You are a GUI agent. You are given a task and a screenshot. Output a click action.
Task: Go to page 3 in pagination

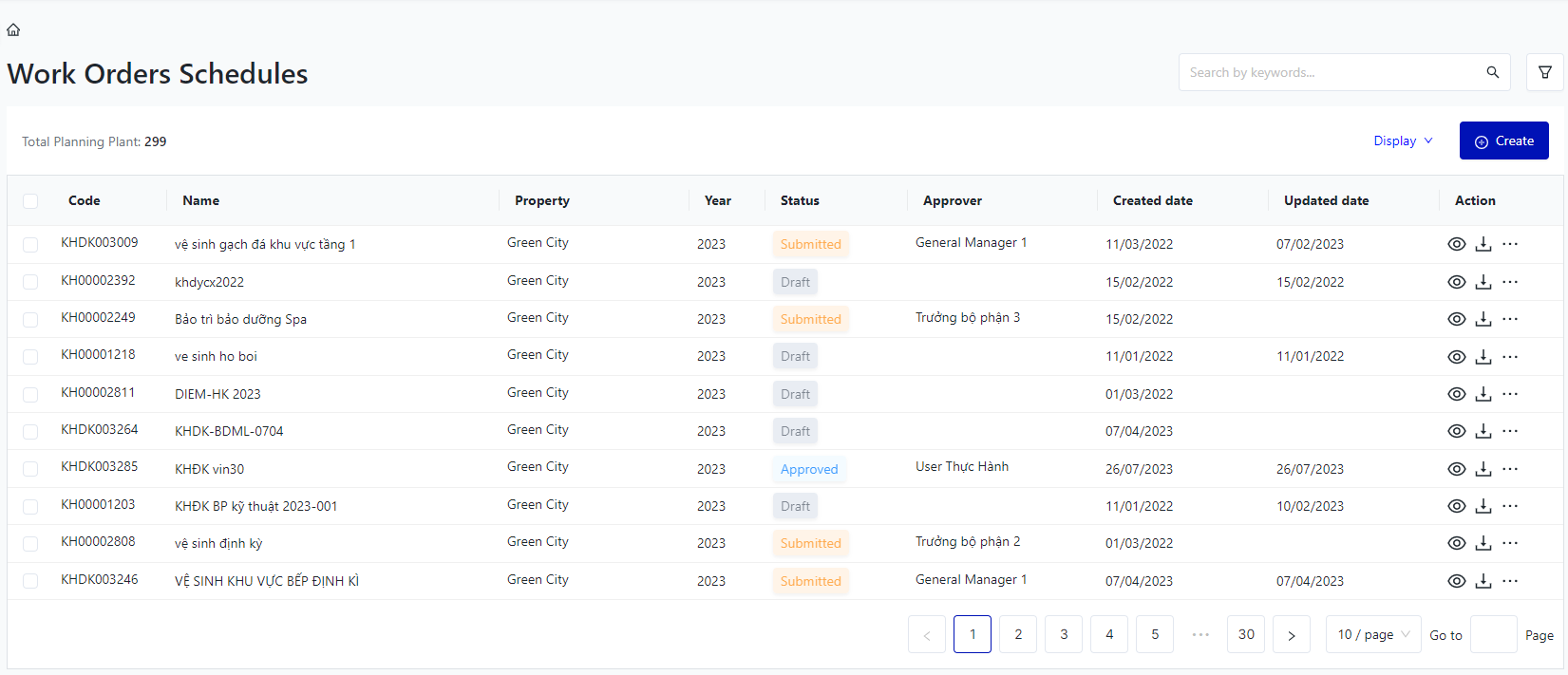tap(1064, 634)
